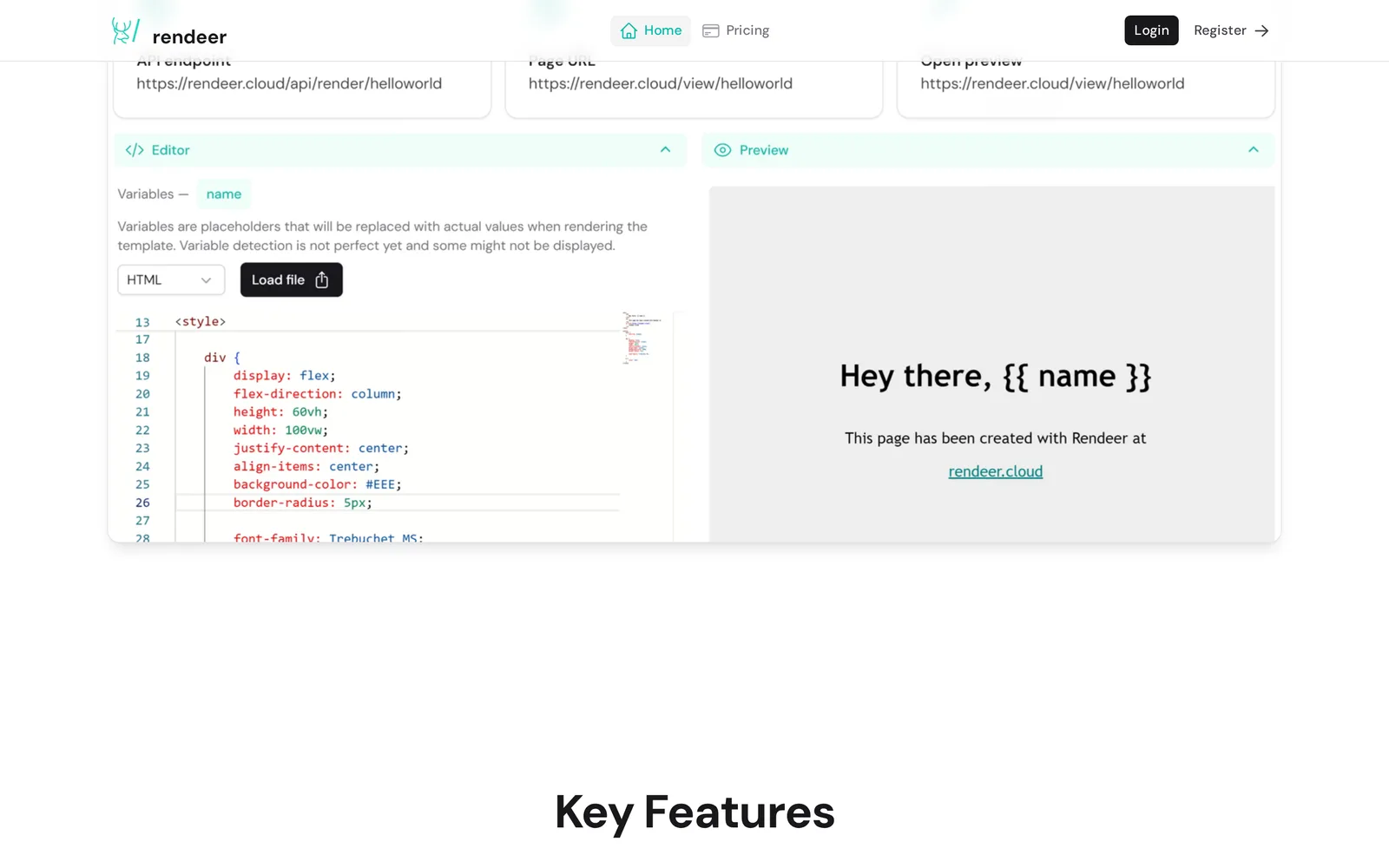Click the background-color: #EEE code line

(317, 484)
